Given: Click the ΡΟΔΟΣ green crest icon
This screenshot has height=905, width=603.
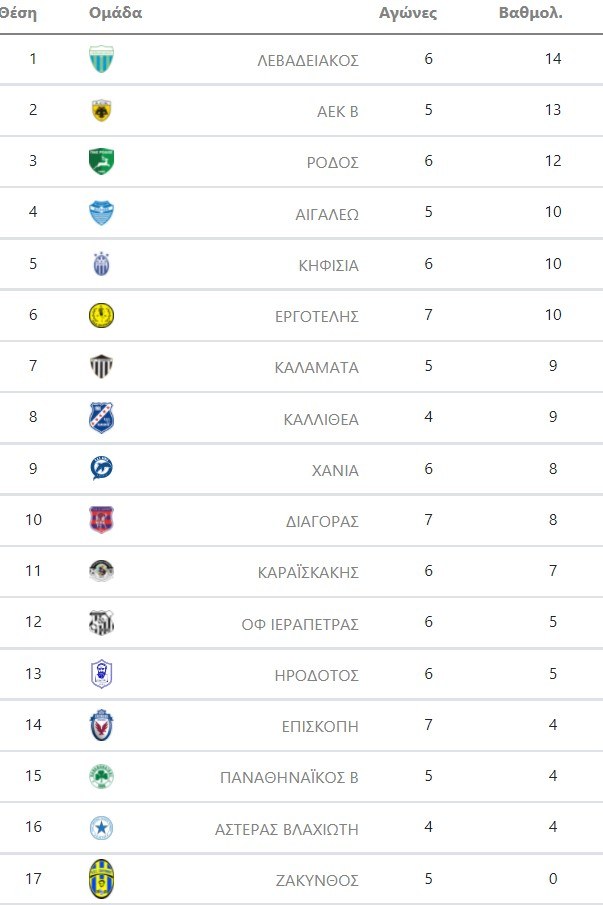Looking at the screenshot, I should pyautogui.click(x=101, y=161).
